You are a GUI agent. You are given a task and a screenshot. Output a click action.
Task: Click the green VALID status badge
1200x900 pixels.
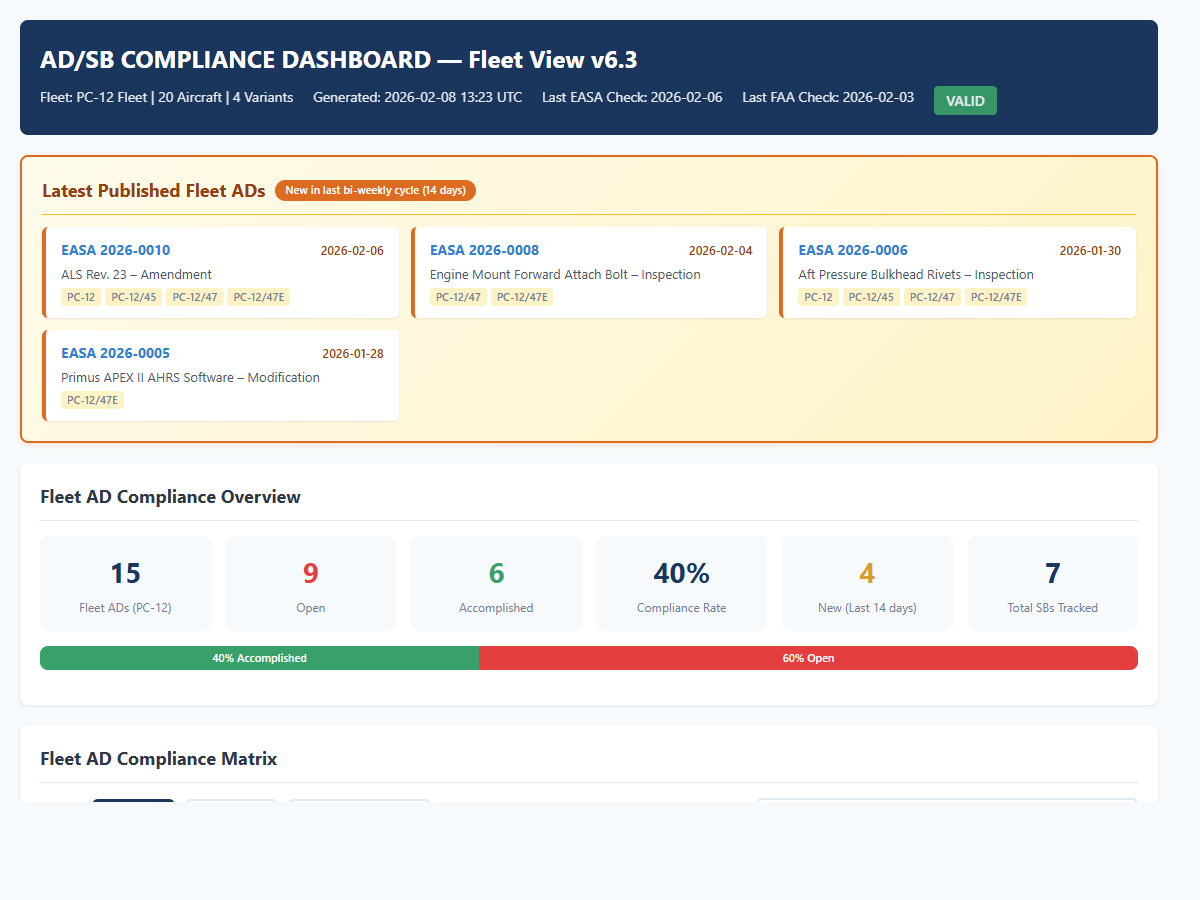pos(964,100)
